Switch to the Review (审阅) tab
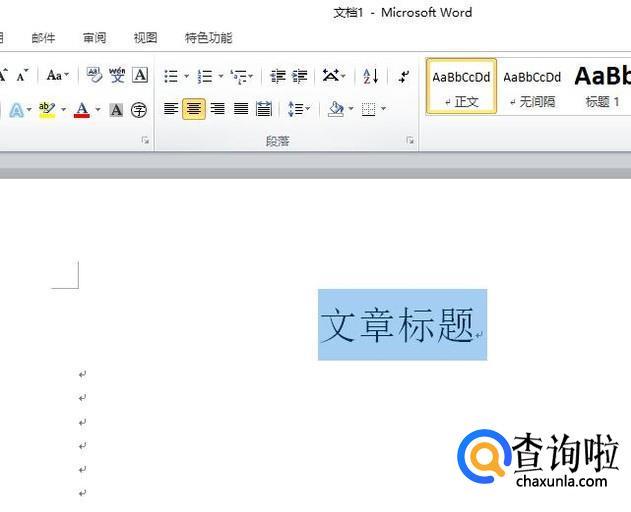631x512 pixels. (x=94, y=38)
